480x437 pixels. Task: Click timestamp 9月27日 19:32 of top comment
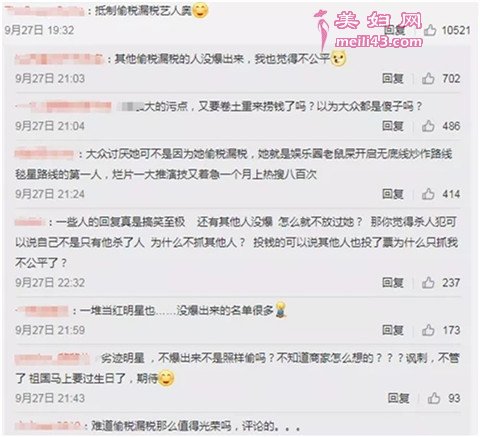pyautogui.click(x=39, y=30)
